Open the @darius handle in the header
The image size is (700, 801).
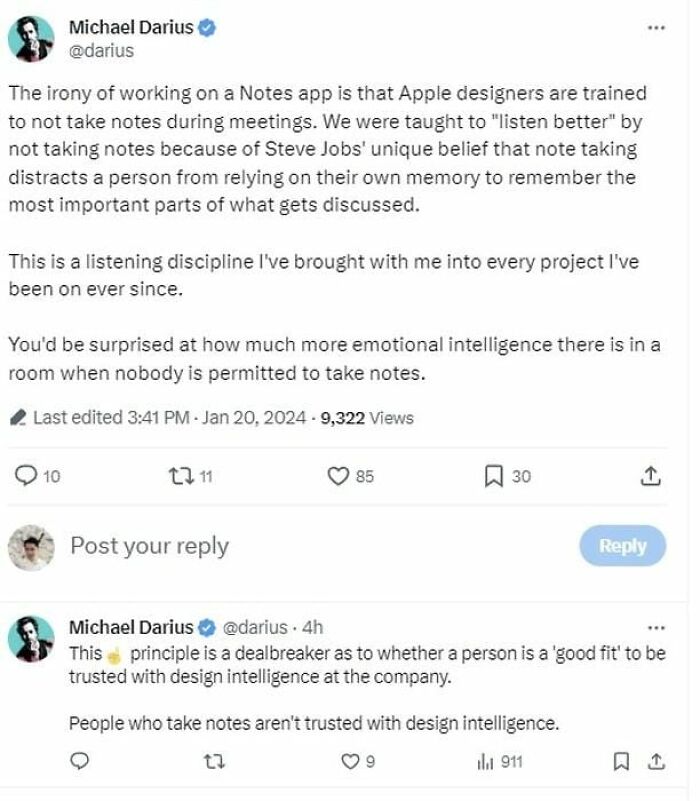click(101, 50)
